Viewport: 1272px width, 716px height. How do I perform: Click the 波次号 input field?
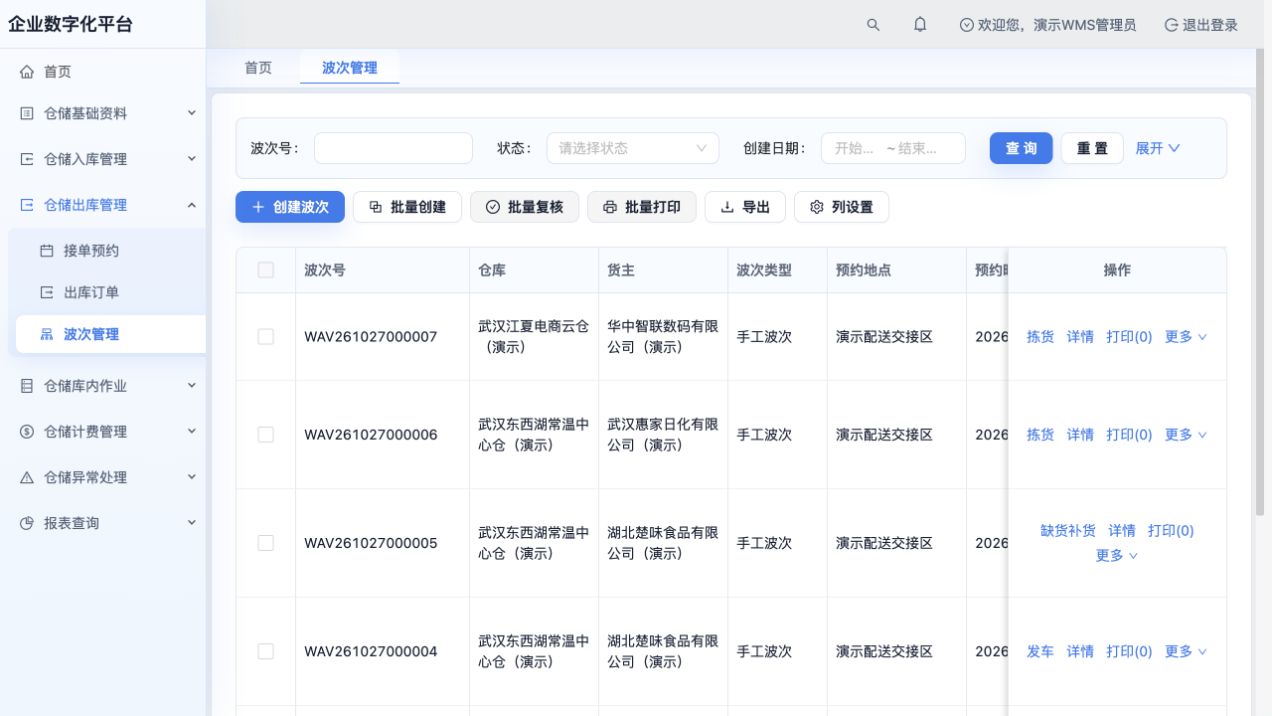tap(393, 148)
